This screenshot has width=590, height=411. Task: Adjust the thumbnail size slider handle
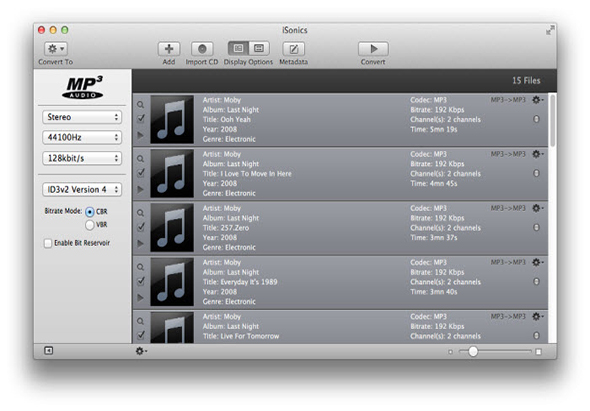coord(473,352)
